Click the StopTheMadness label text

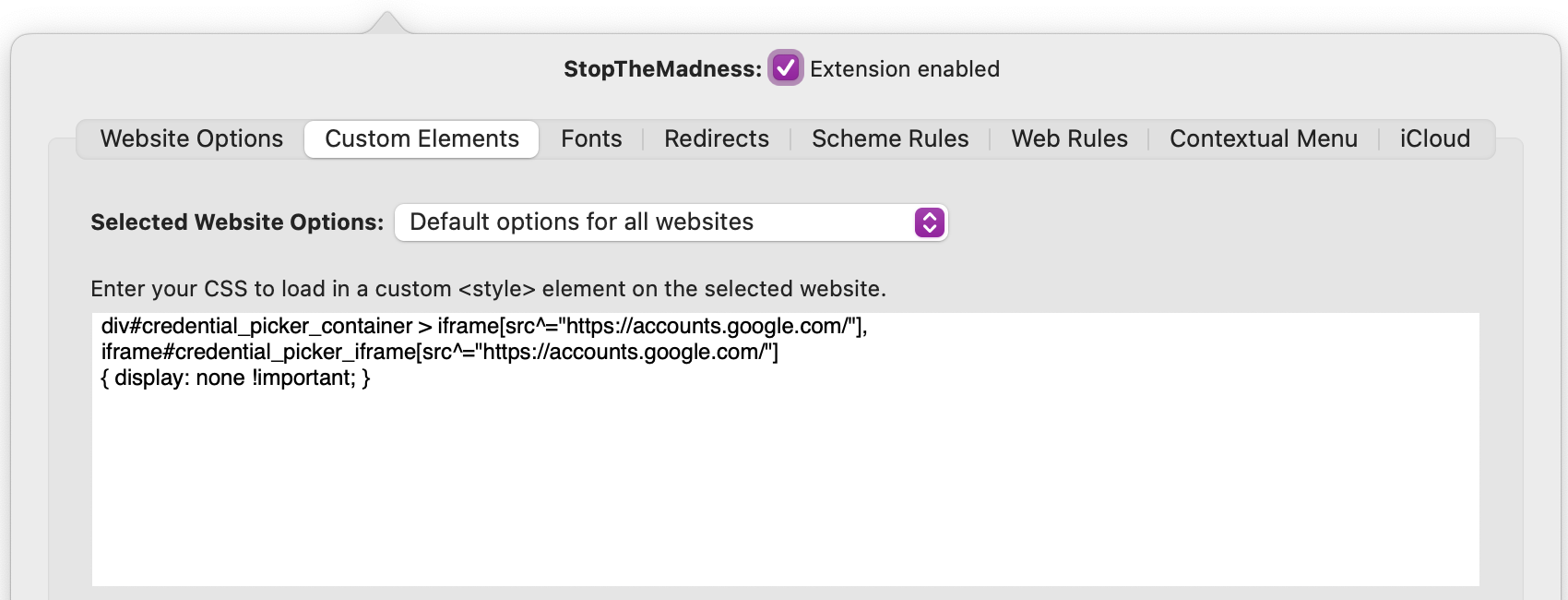660,68
